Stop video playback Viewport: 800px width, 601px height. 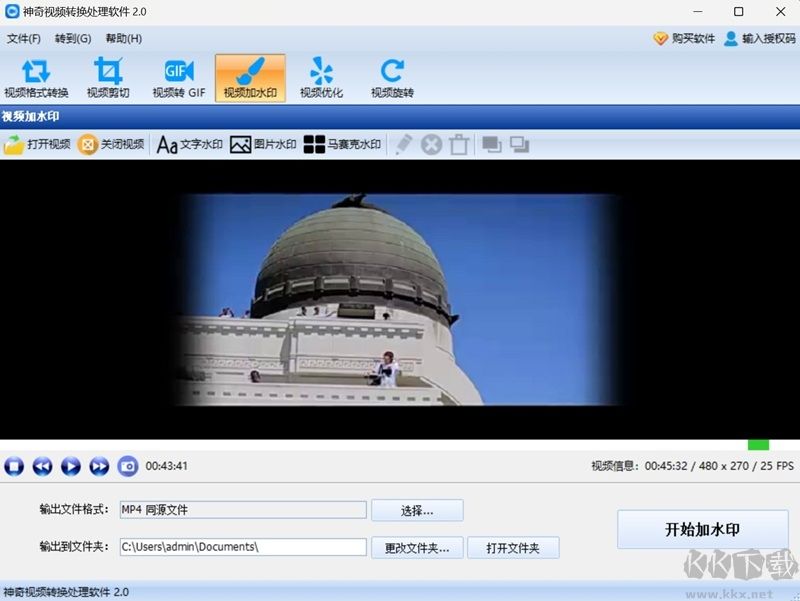[x=14, y=466]
